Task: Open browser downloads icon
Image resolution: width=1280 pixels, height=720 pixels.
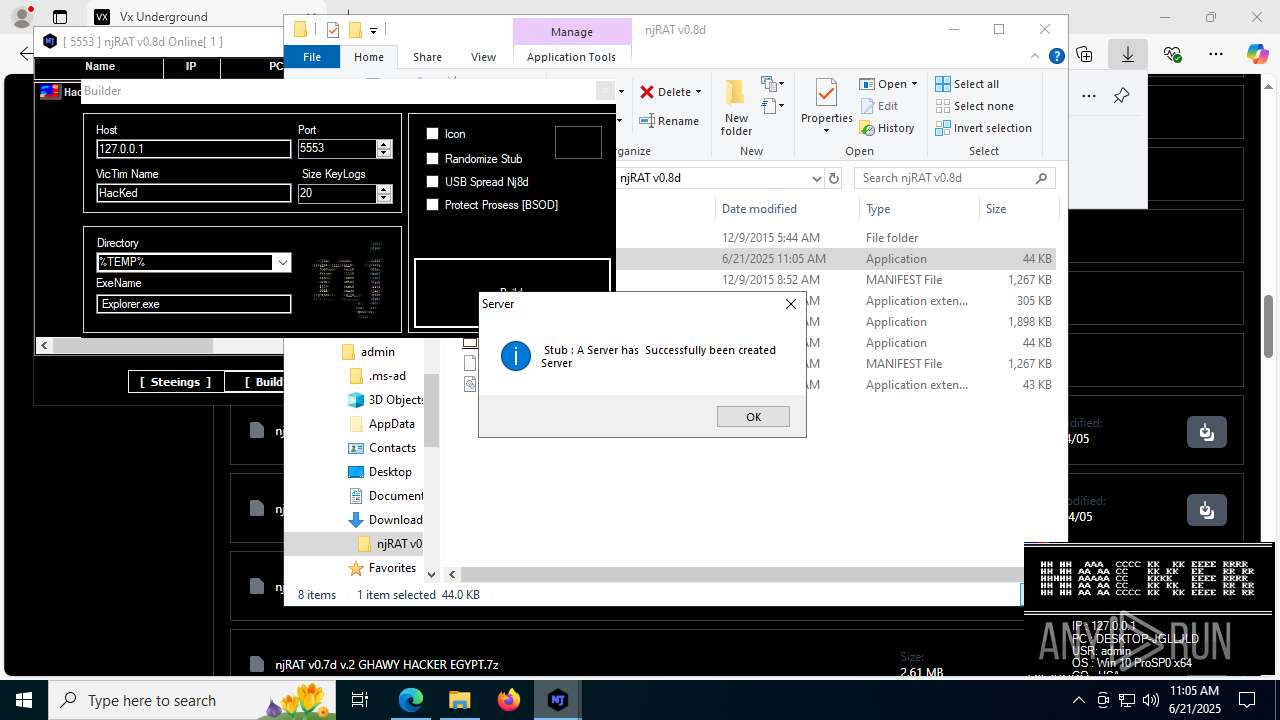Action: click(1128, 54)
